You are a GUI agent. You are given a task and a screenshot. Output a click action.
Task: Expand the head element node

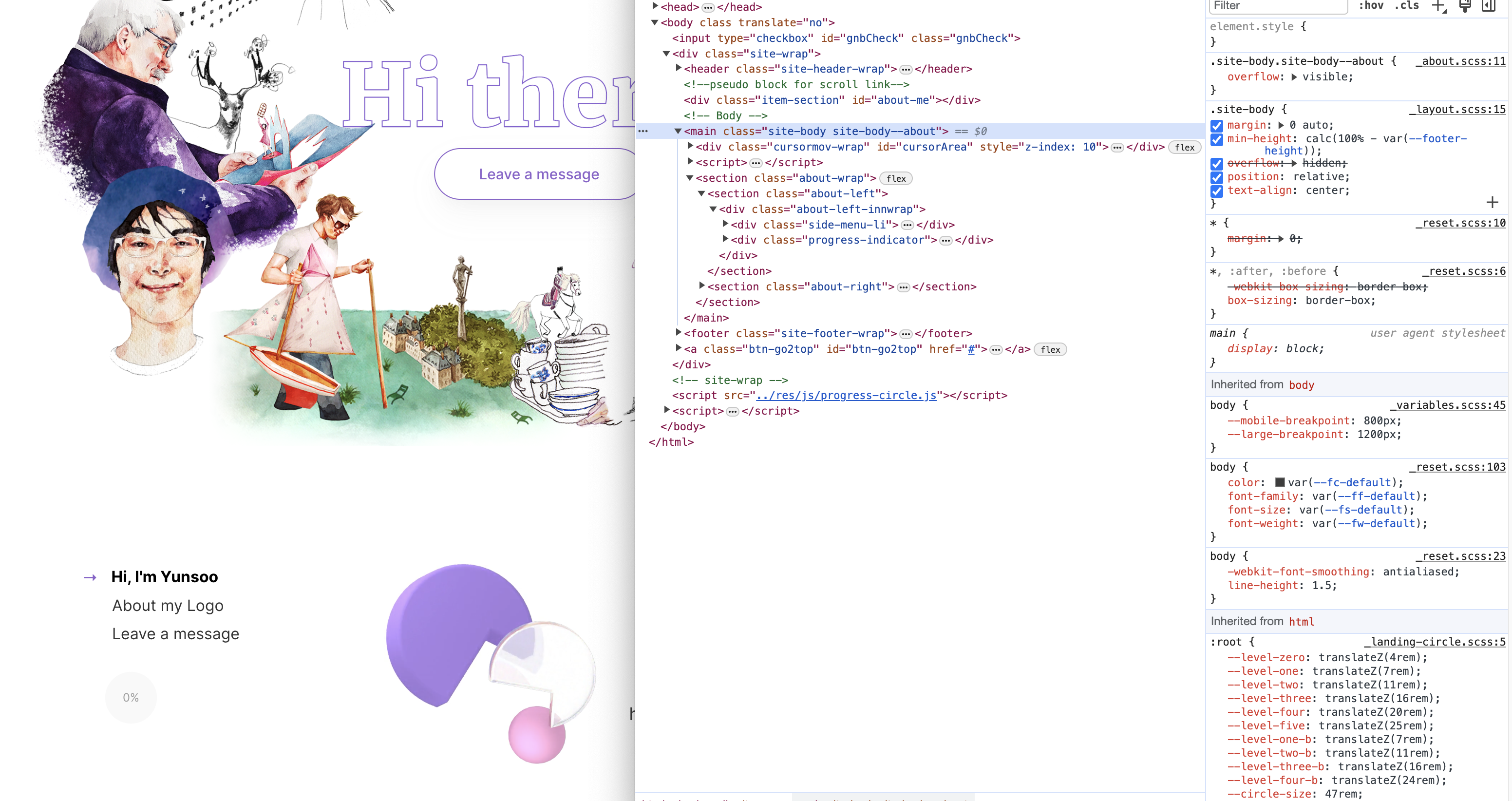(655, 6)
